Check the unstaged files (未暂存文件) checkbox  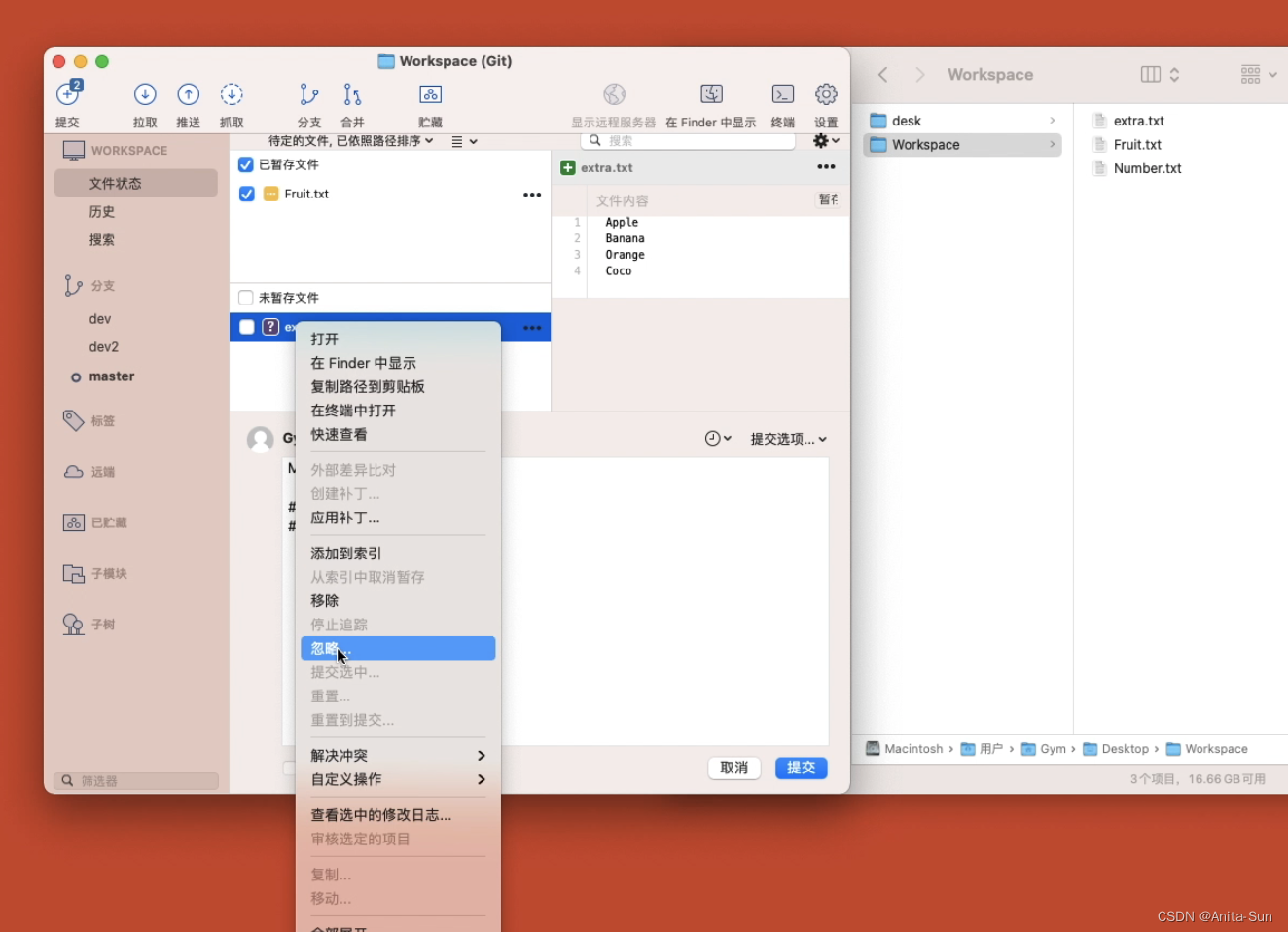pos(246,298)
